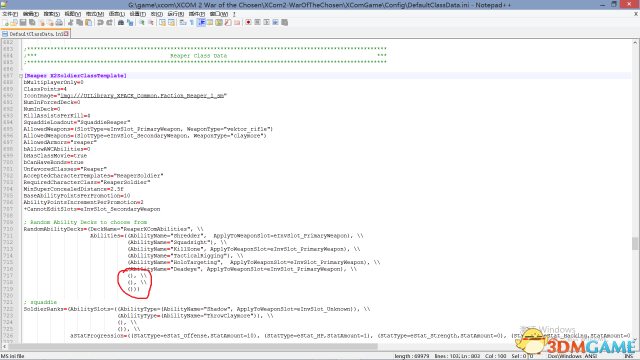Click the AllowedArmors="reaper" line

coord(60,142)
